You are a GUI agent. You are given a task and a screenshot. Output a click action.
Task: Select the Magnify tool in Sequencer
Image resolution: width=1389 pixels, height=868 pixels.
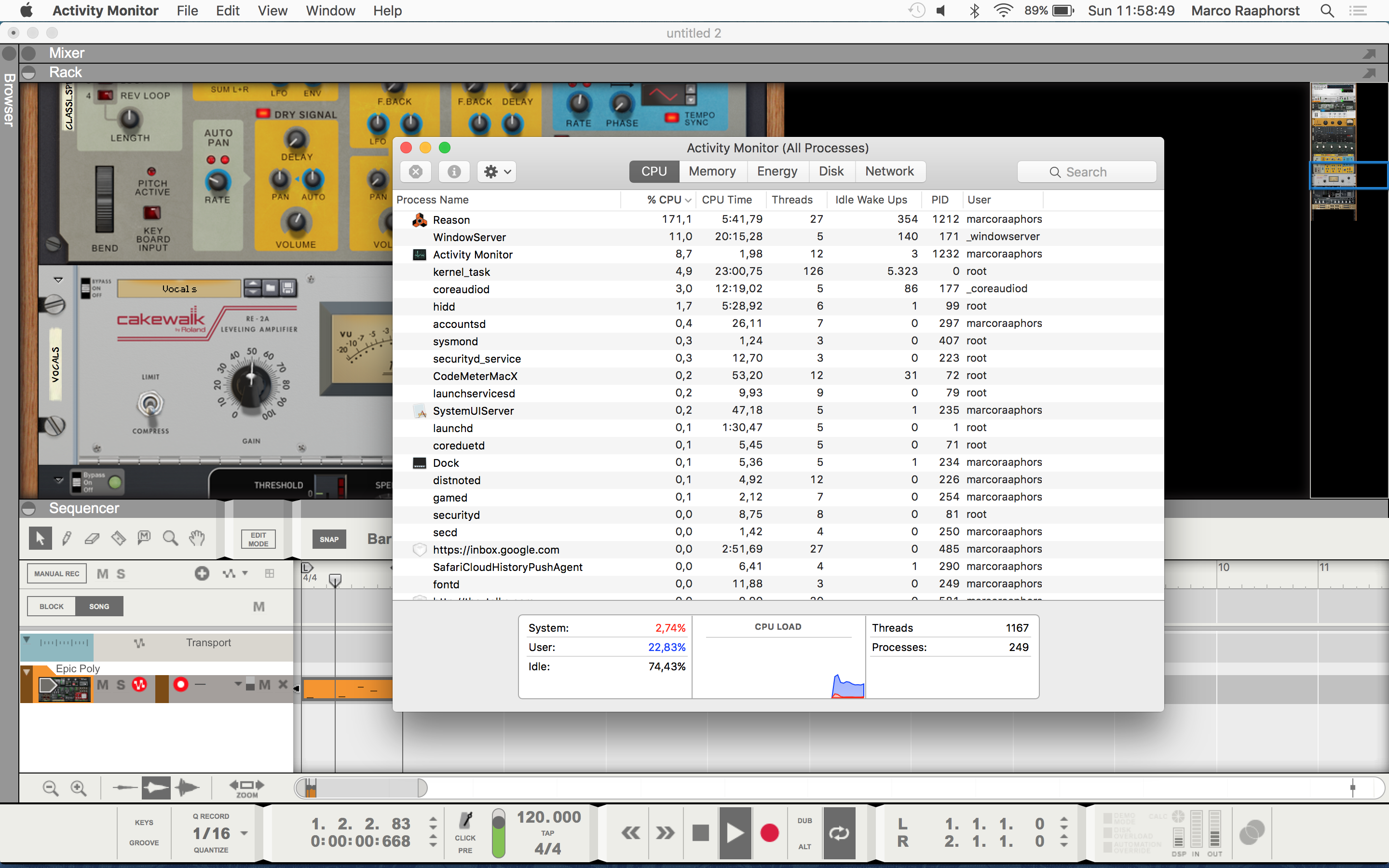[170, 538]
